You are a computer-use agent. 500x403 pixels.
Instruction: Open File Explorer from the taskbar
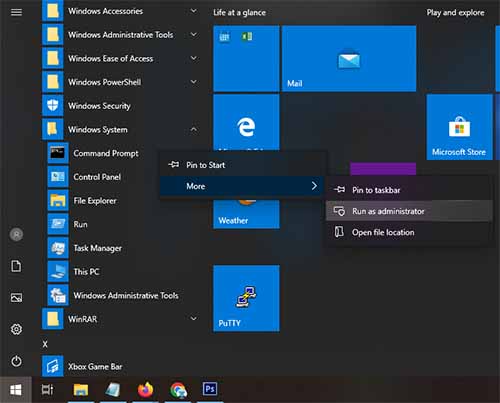coord(81,389)
